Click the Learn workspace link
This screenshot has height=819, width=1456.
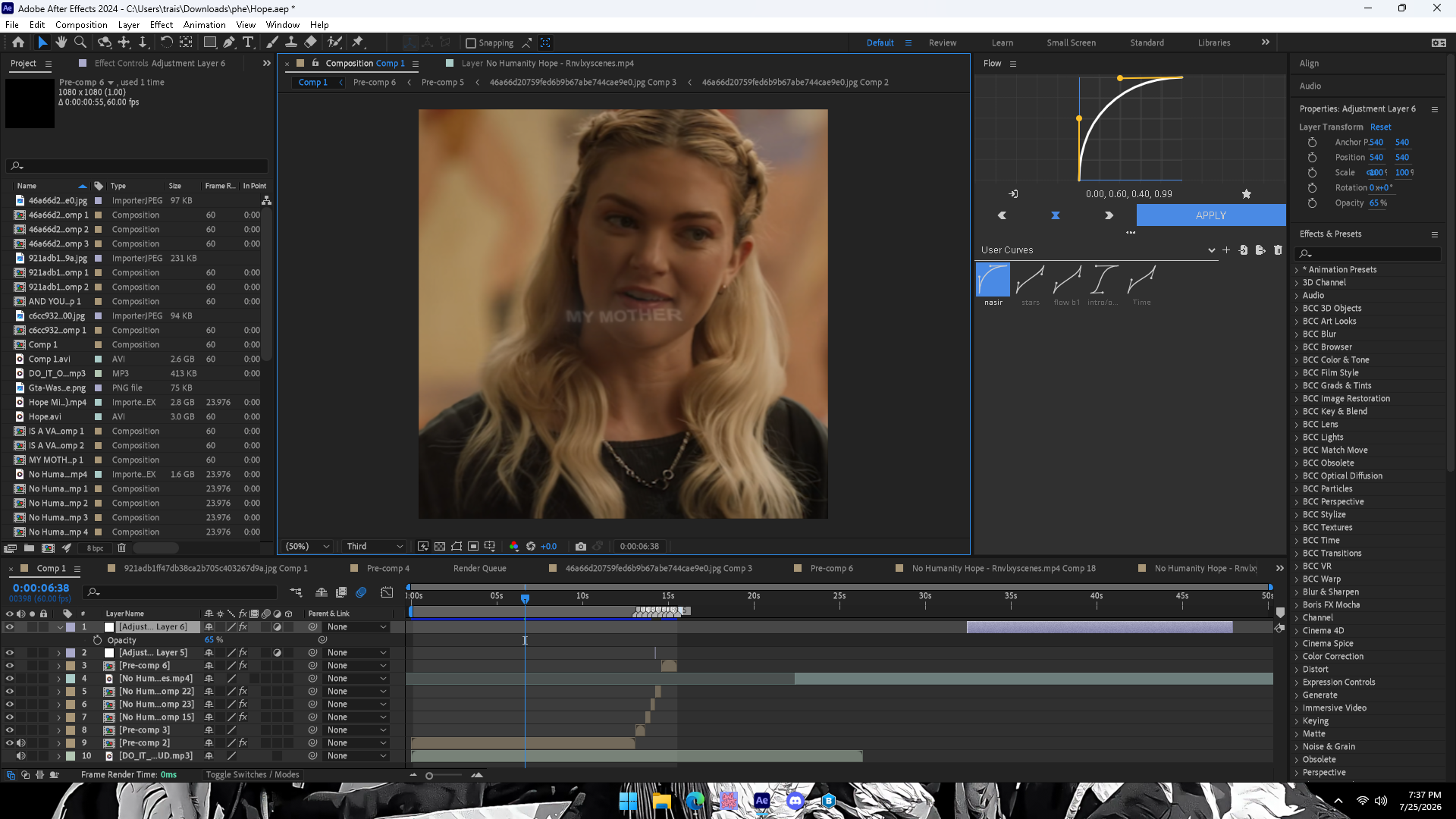click(x=1002, y=43)
